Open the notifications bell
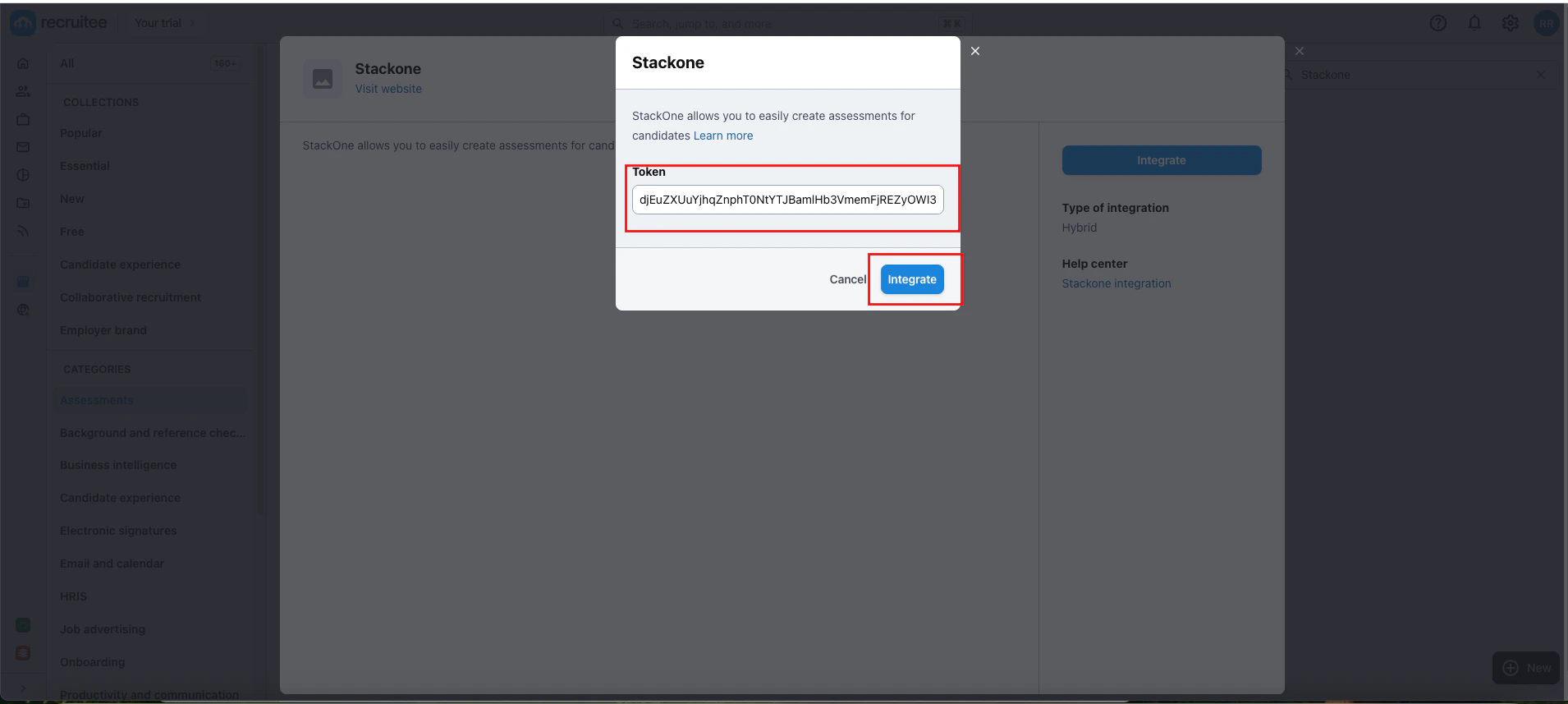This screenshot has width=1568, height=704. click(1474, 23)
